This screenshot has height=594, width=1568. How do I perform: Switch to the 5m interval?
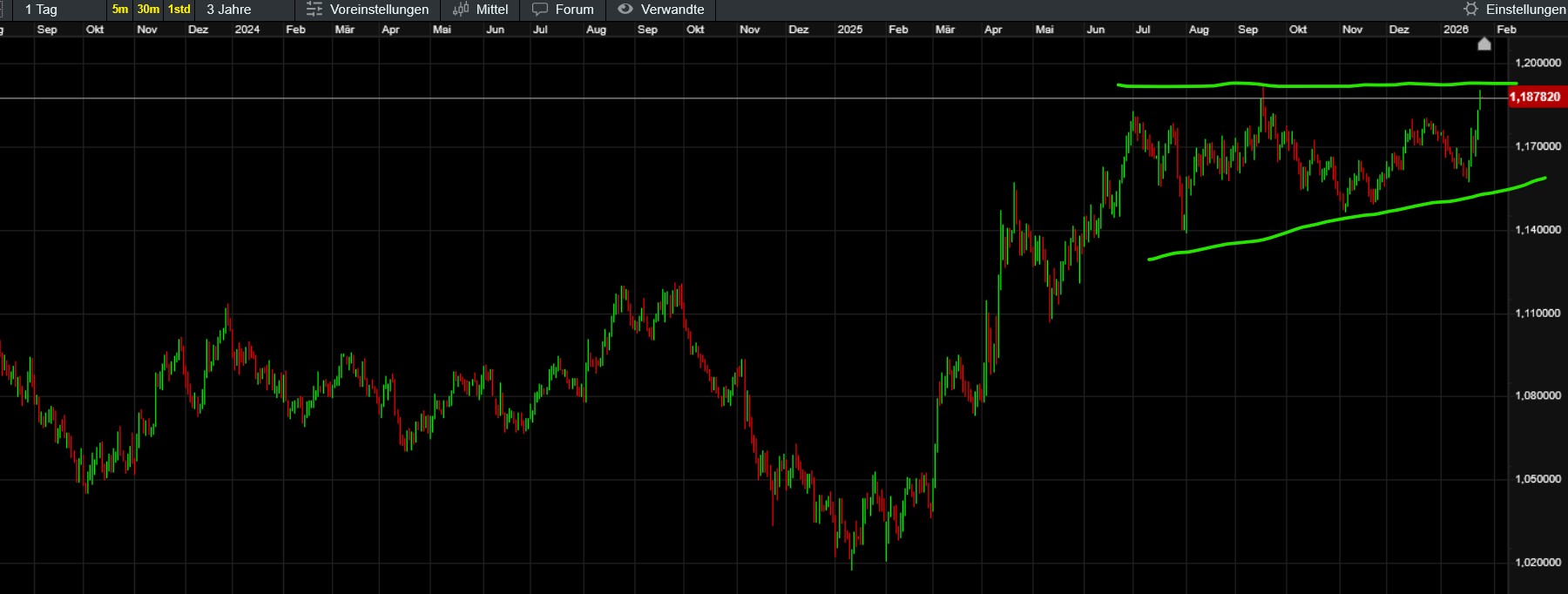120,10
